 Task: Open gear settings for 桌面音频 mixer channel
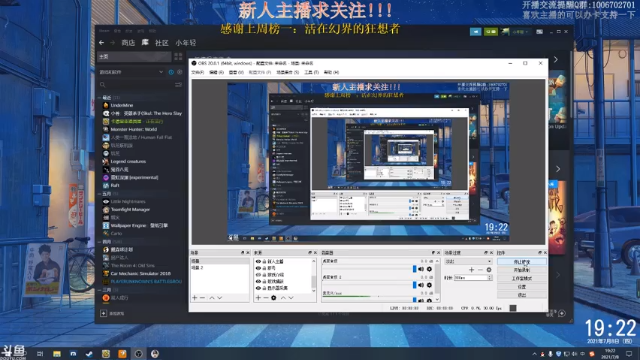coord(429,269)
